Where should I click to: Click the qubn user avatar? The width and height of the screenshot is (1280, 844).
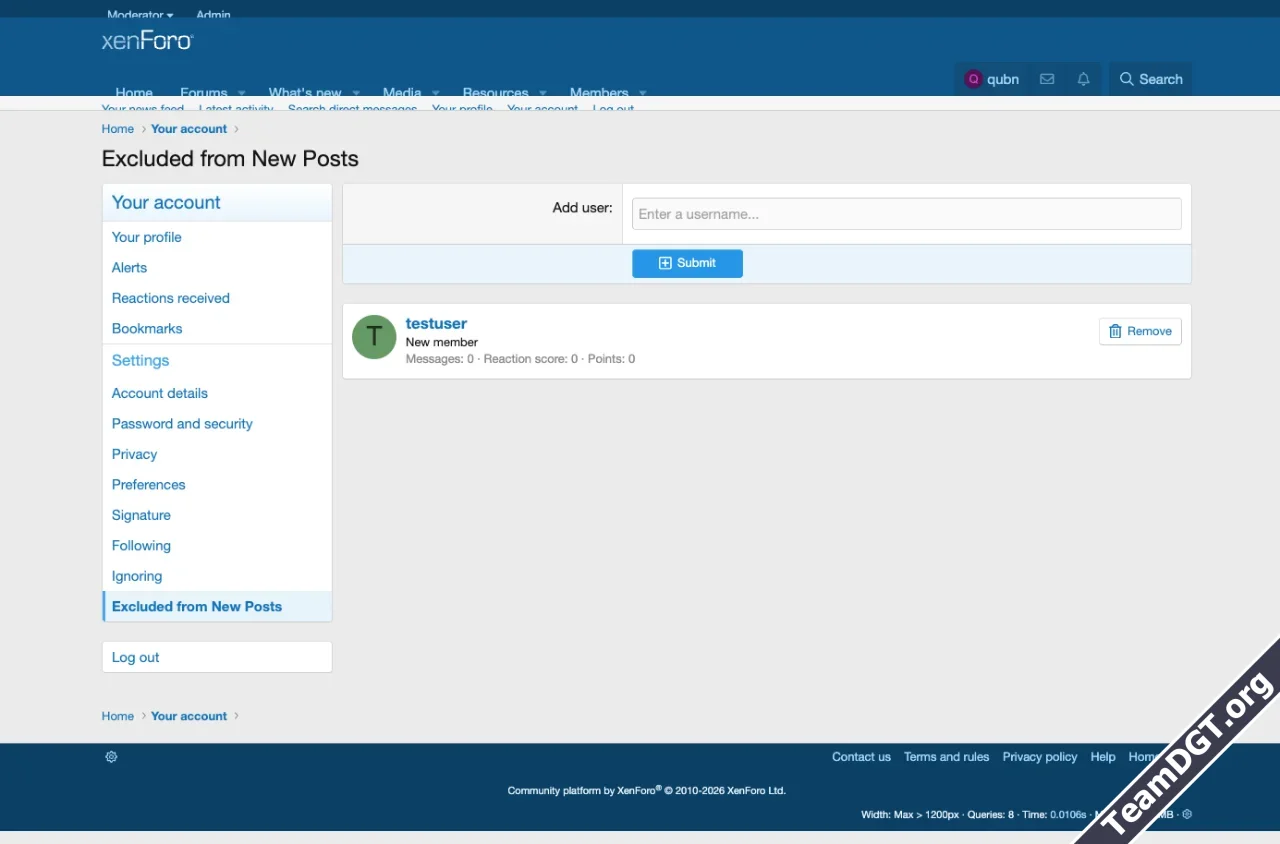[x=973, y=79]
